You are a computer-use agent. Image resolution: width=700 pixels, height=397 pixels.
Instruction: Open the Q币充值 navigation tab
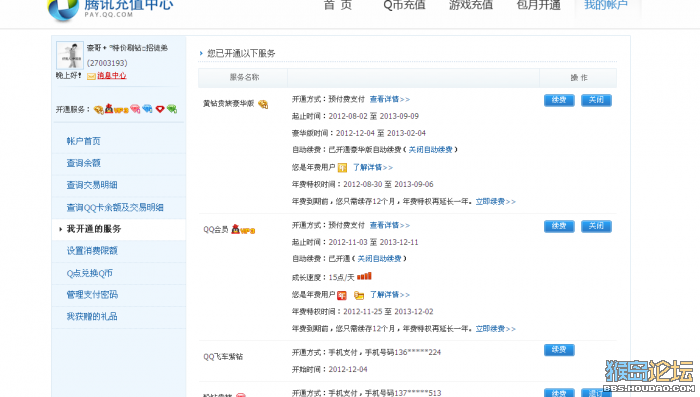click(x=404, y=5)
